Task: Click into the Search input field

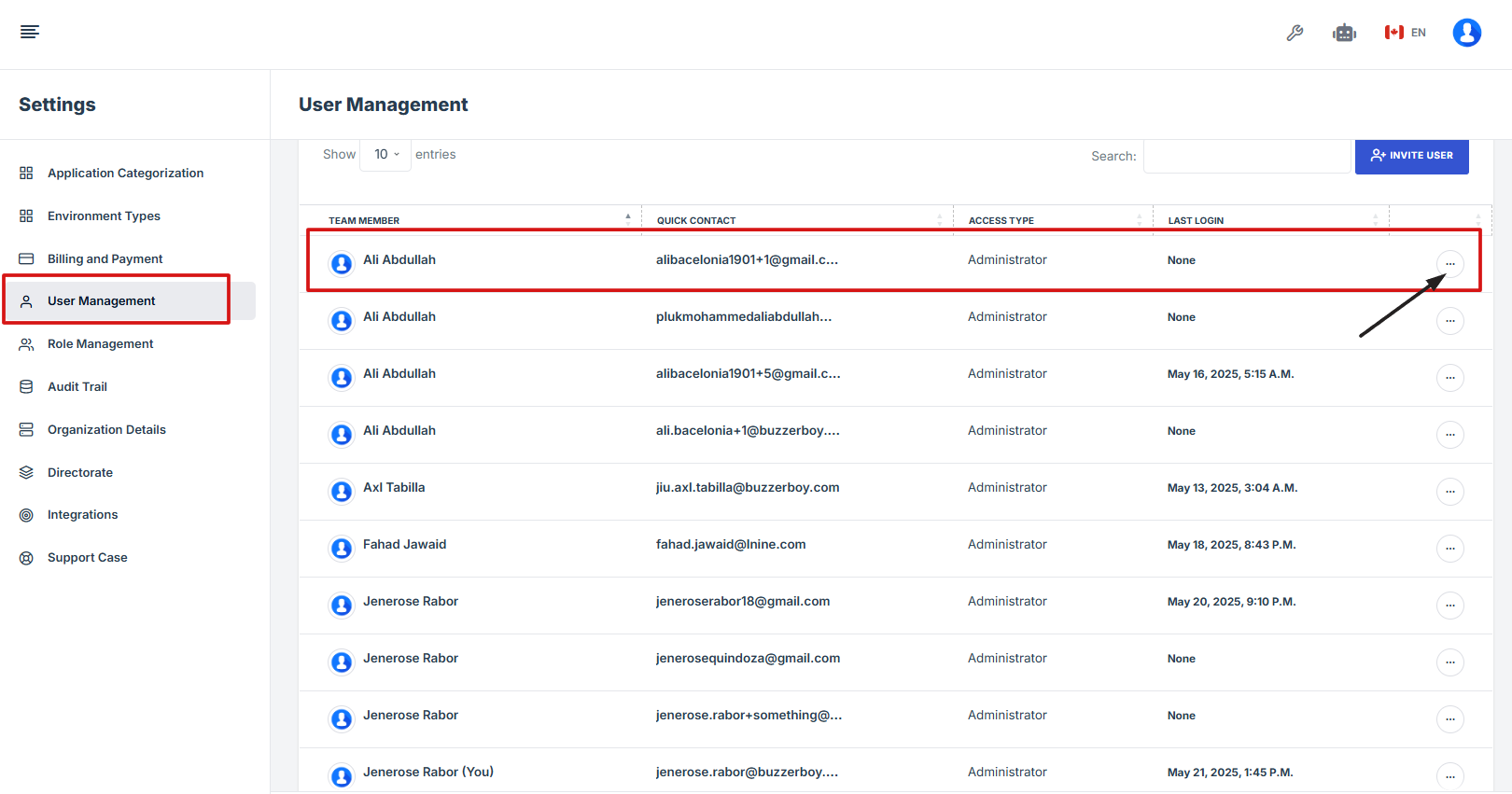Action: click(x=1246, y=157)
